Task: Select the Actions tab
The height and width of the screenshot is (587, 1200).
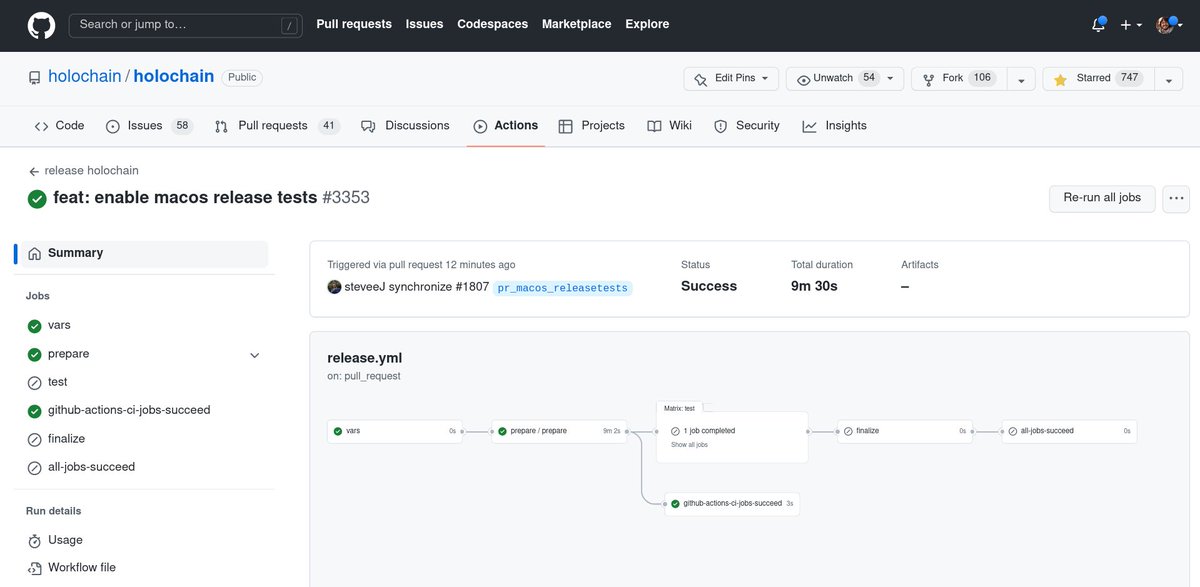Action: pos(506,126)
